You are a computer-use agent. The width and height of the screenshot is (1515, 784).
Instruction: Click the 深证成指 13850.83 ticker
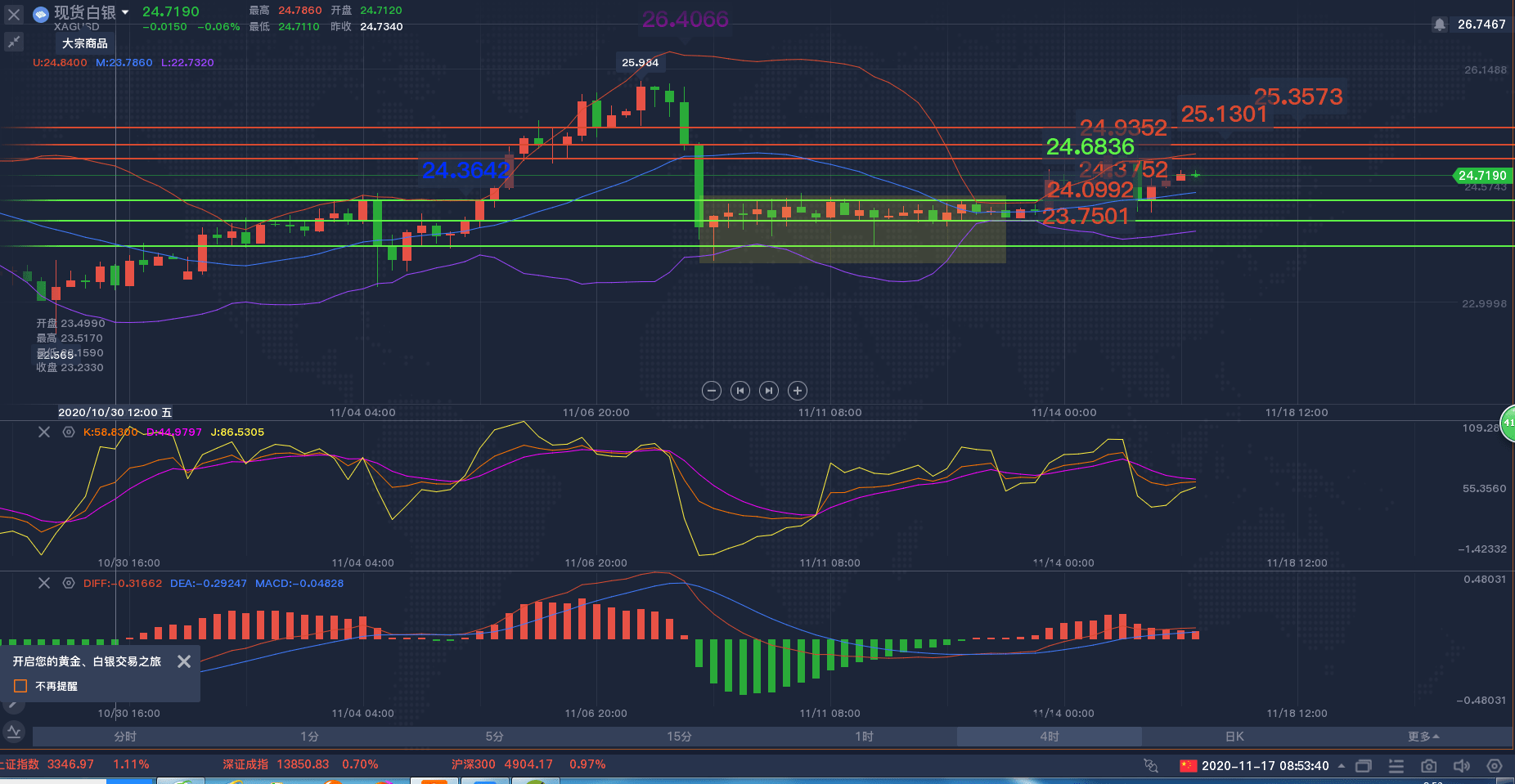(x=300, y=764)
